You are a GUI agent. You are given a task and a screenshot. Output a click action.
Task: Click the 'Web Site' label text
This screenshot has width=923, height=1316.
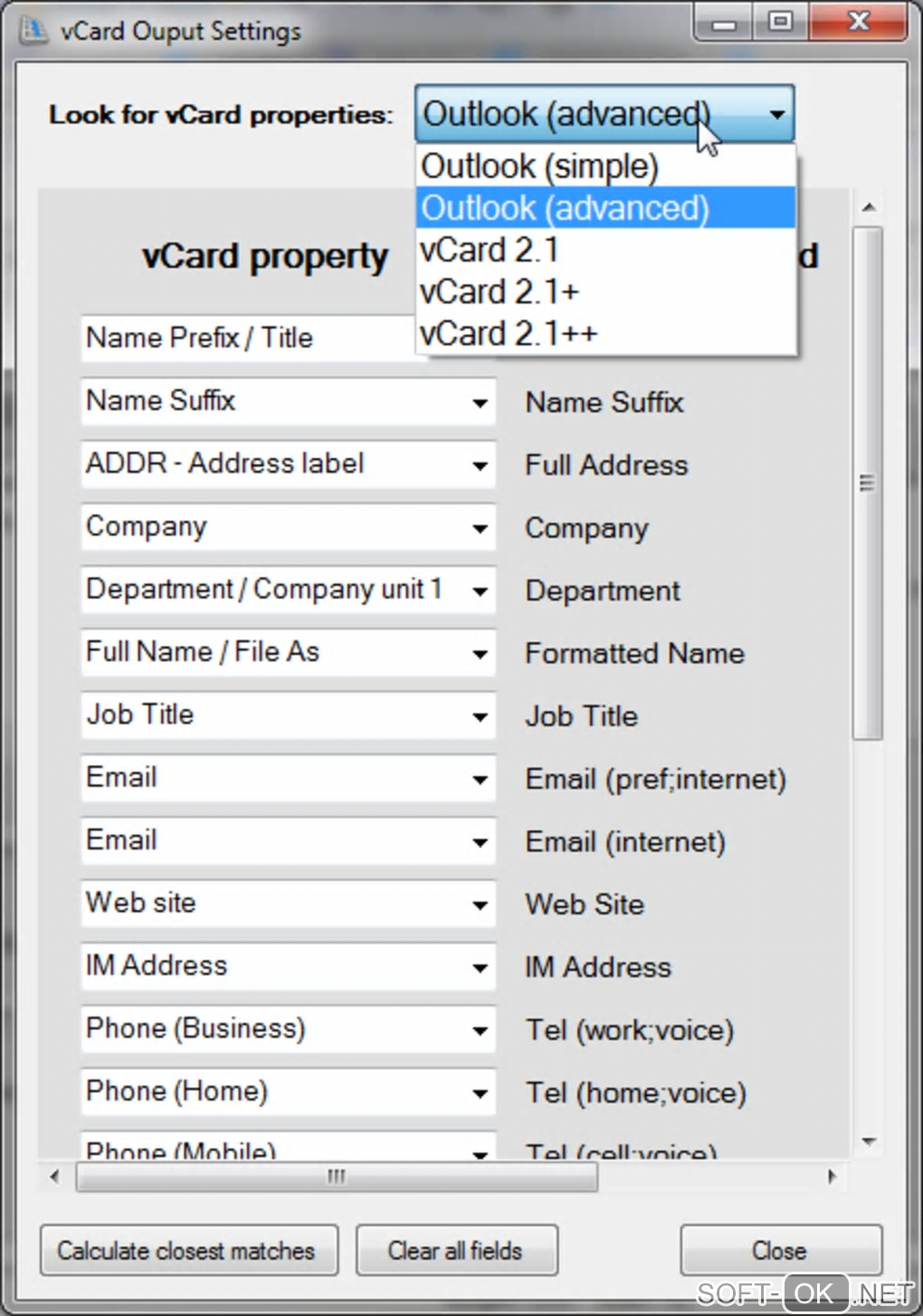[585, 904]
